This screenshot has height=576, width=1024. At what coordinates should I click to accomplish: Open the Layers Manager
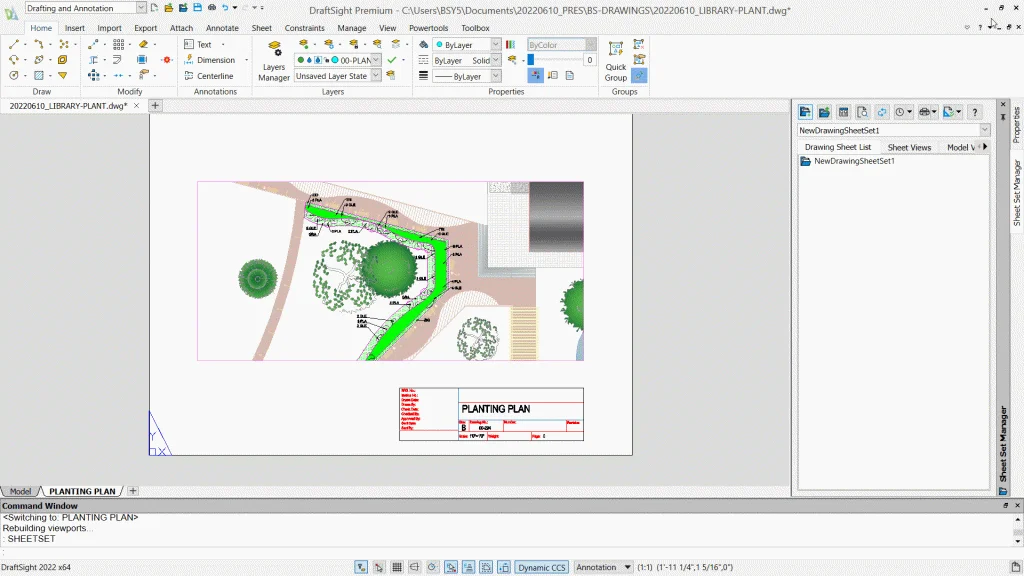tap(274, 61)
